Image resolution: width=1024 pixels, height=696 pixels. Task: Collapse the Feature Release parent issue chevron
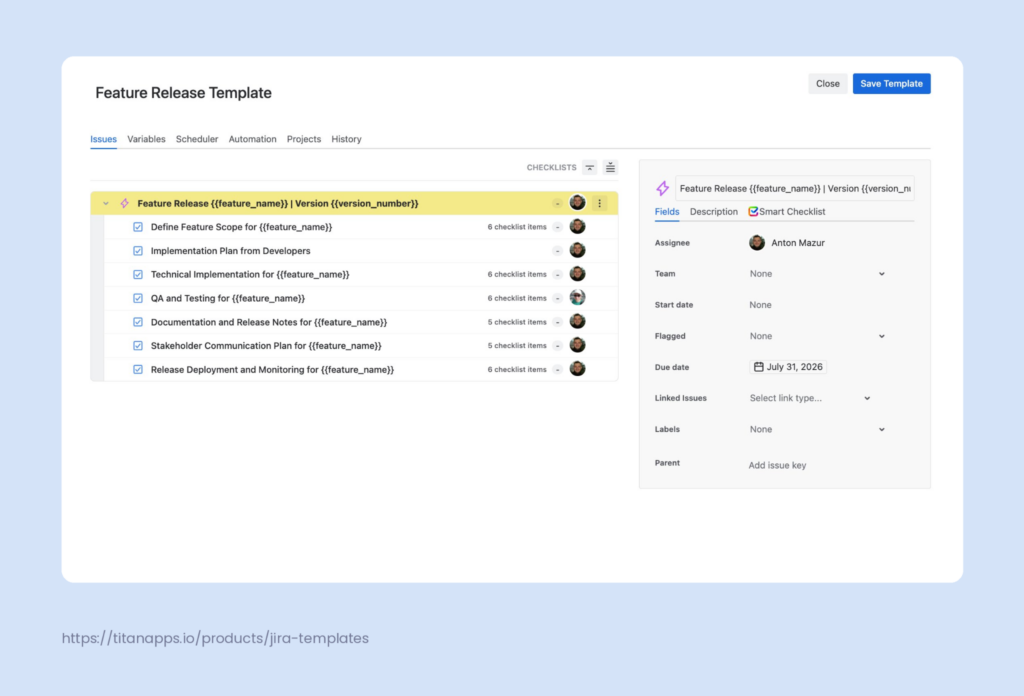[x=106, y=204]
